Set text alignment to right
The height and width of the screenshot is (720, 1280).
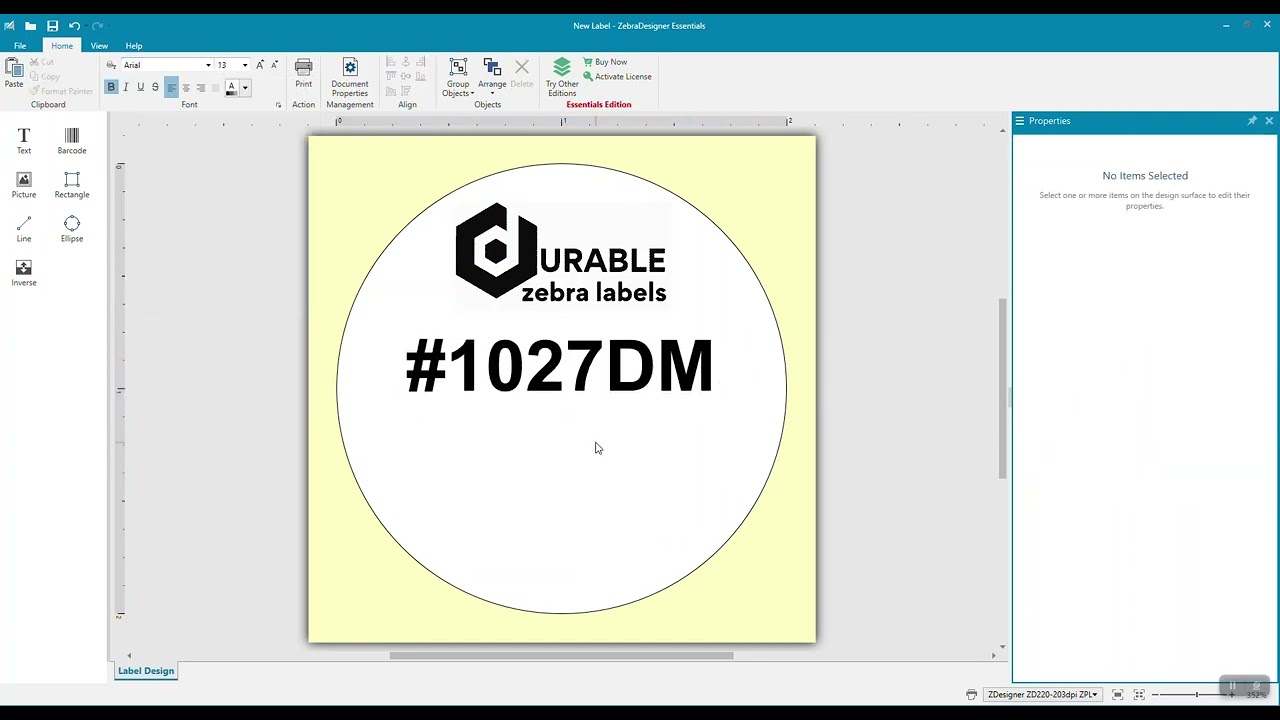click(201, 87)
